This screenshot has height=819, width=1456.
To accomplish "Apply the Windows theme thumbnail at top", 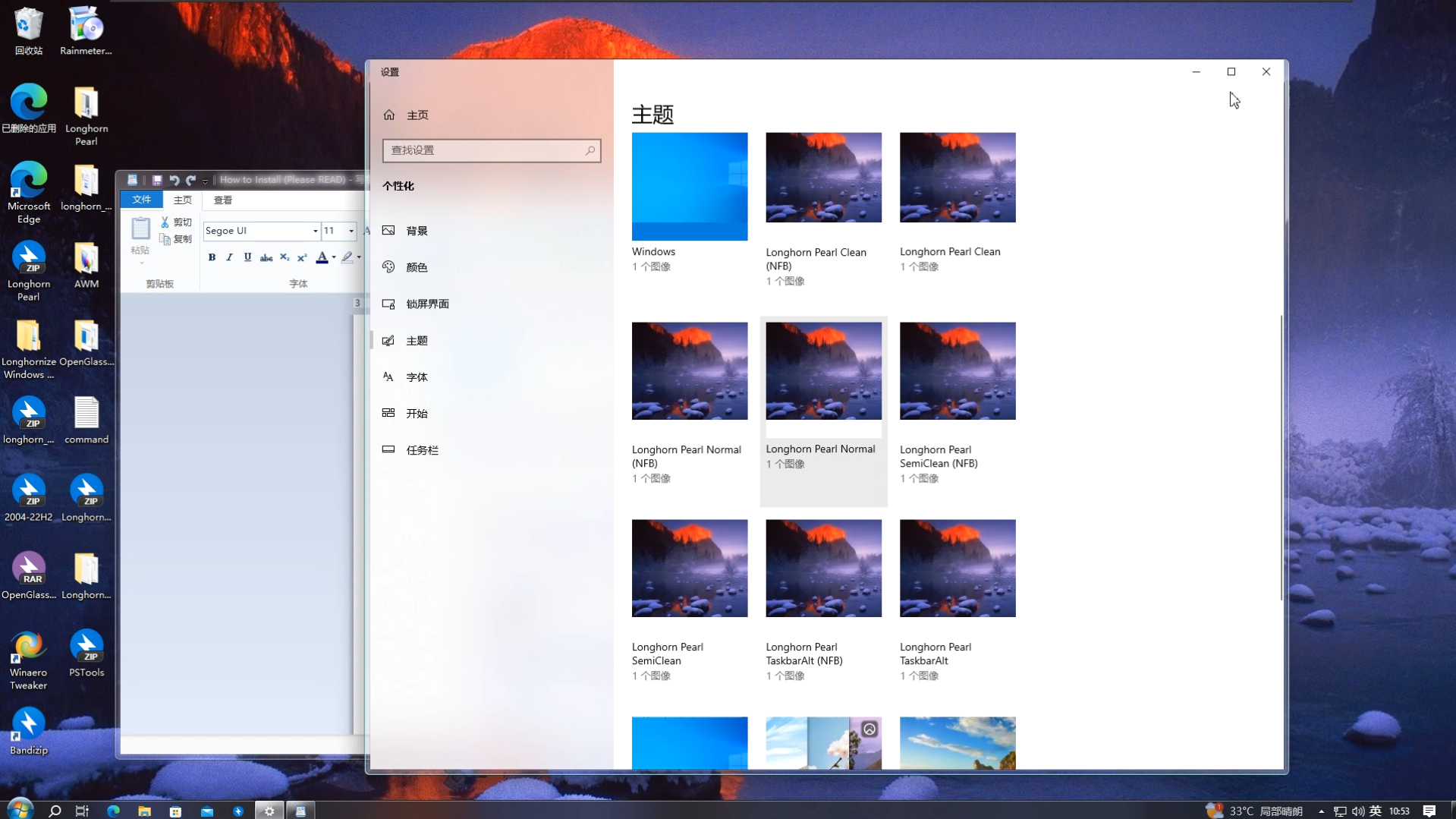I will (690, 187).
